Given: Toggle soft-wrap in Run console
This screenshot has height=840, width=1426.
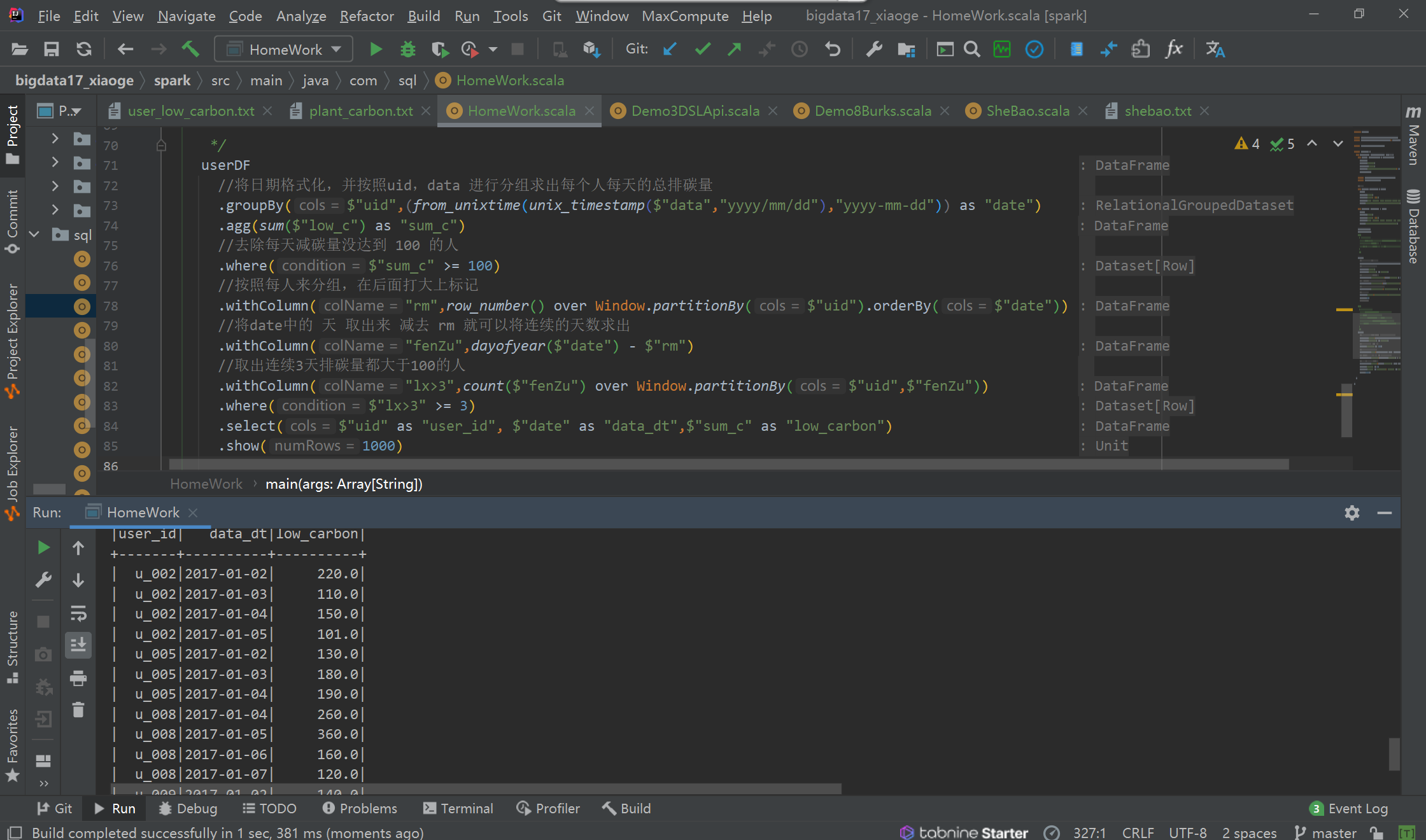Looking at the screenshot, I should point(78,613).
